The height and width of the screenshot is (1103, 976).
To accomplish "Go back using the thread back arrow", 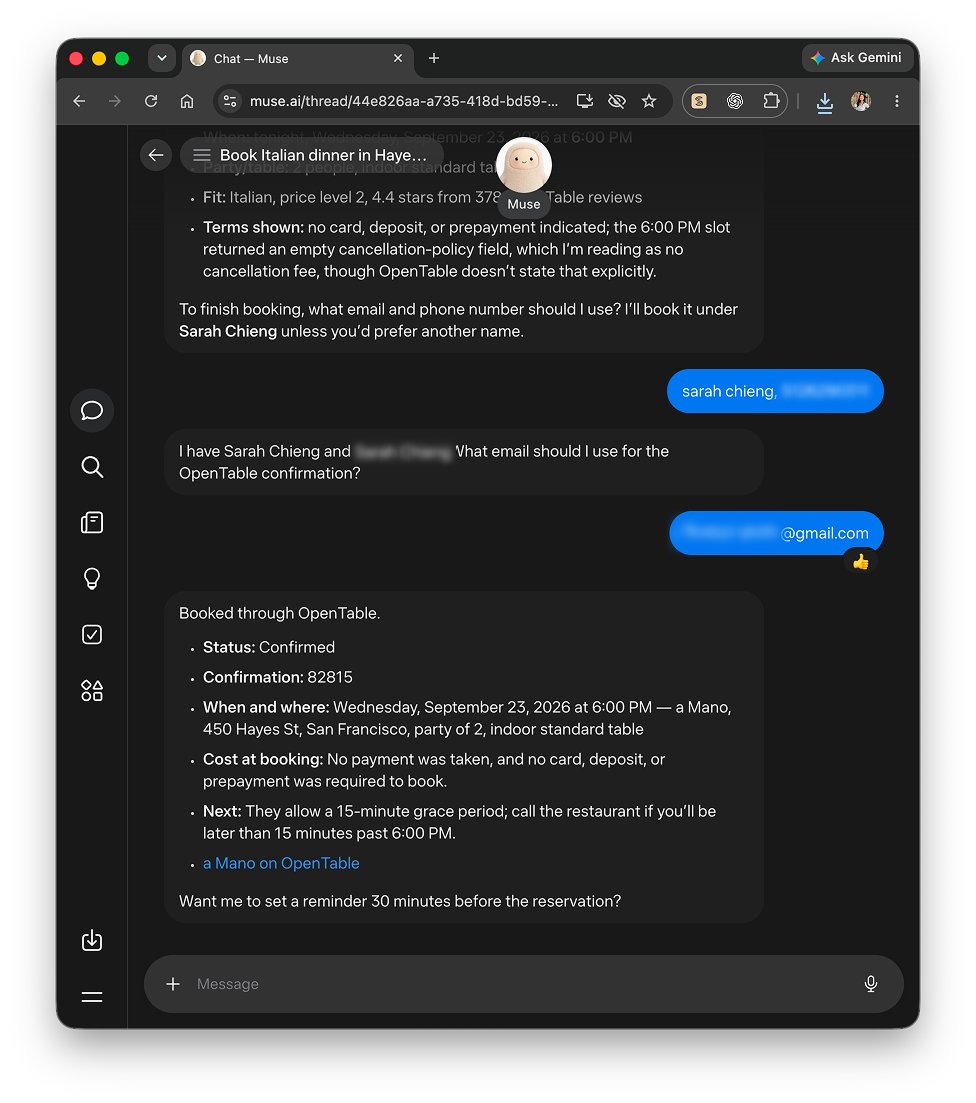I will pyautogui.click(x=156, y=155).
